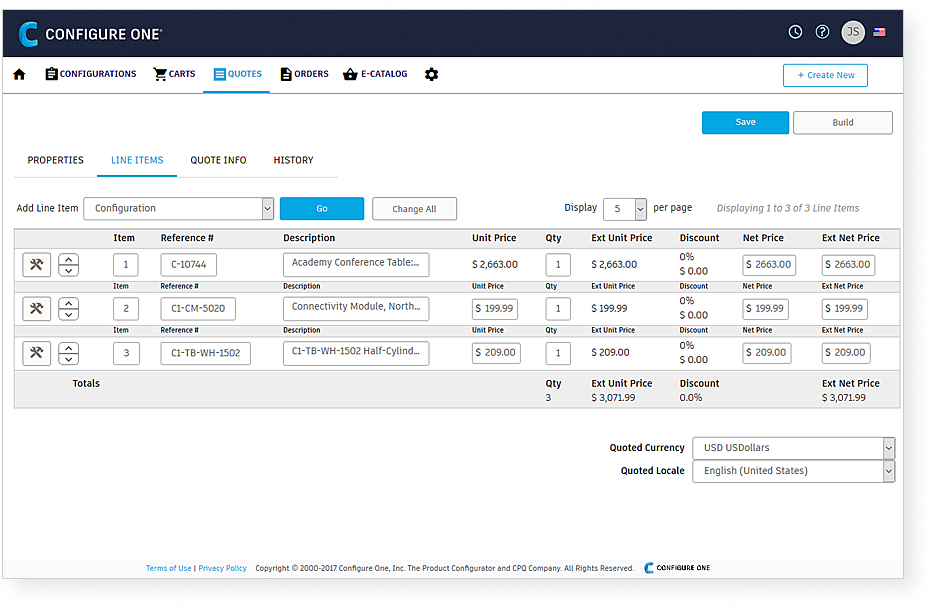
Task: Switch to the History tab
Action: [x=293, y=160]
